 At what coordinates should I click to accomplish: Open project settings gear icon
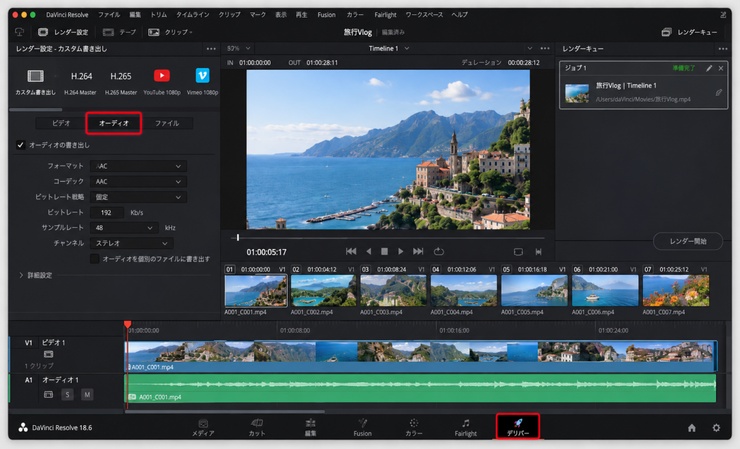(x=716, y=428)
